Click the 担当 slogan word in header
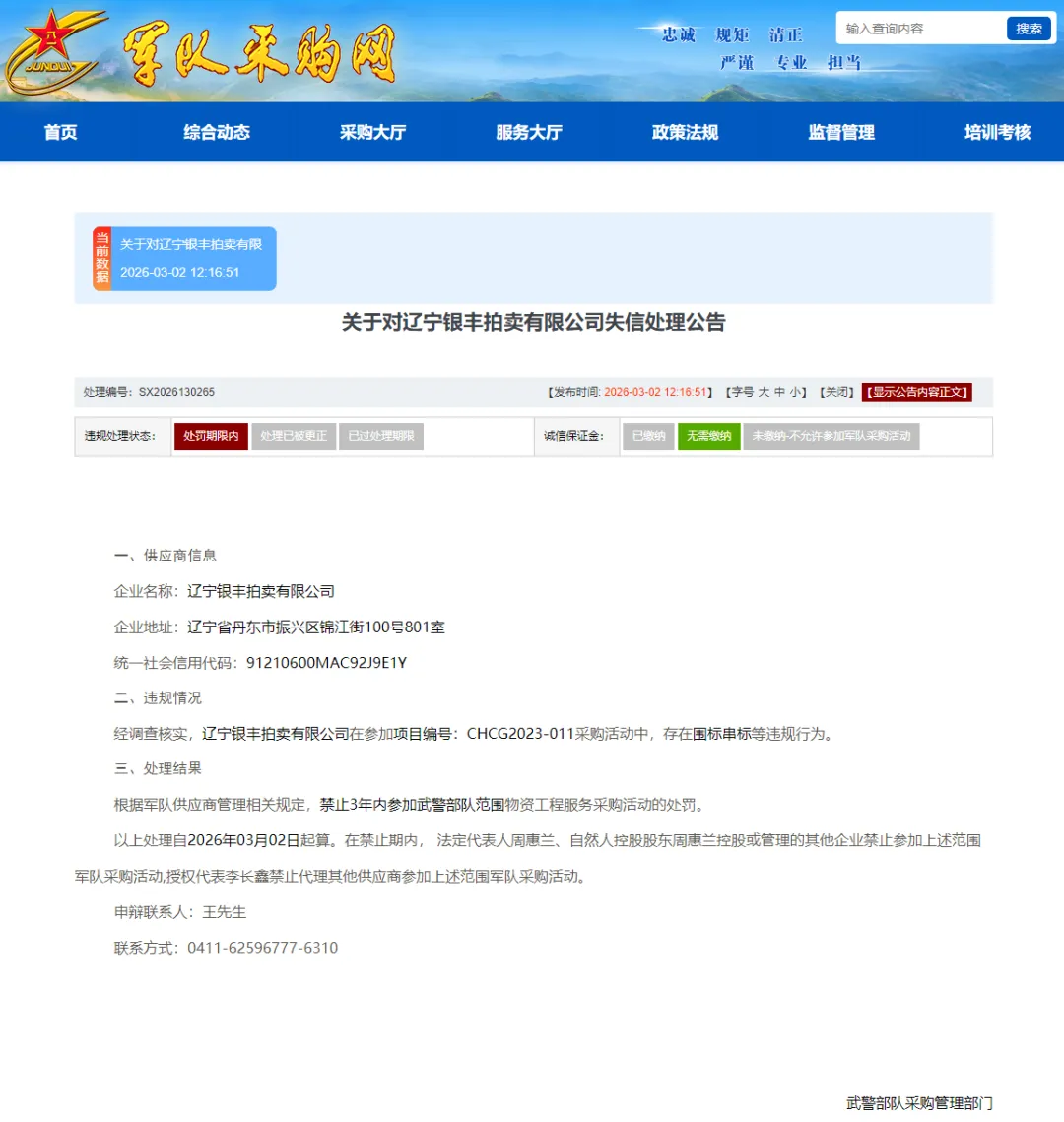 point(844,63)
